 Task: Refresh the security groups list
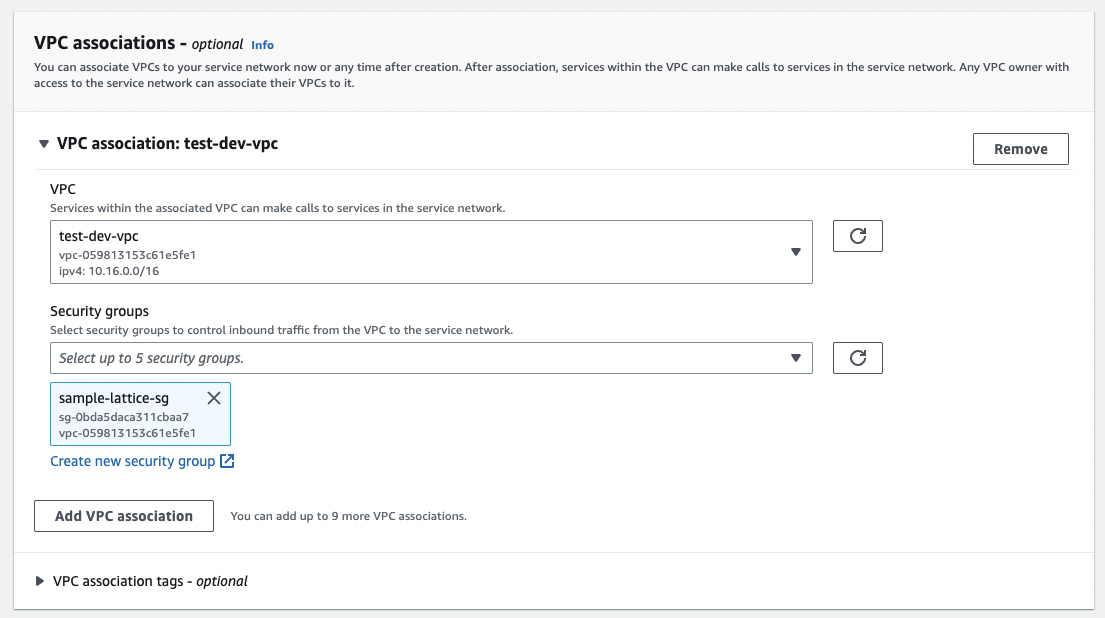pos(857,357)
